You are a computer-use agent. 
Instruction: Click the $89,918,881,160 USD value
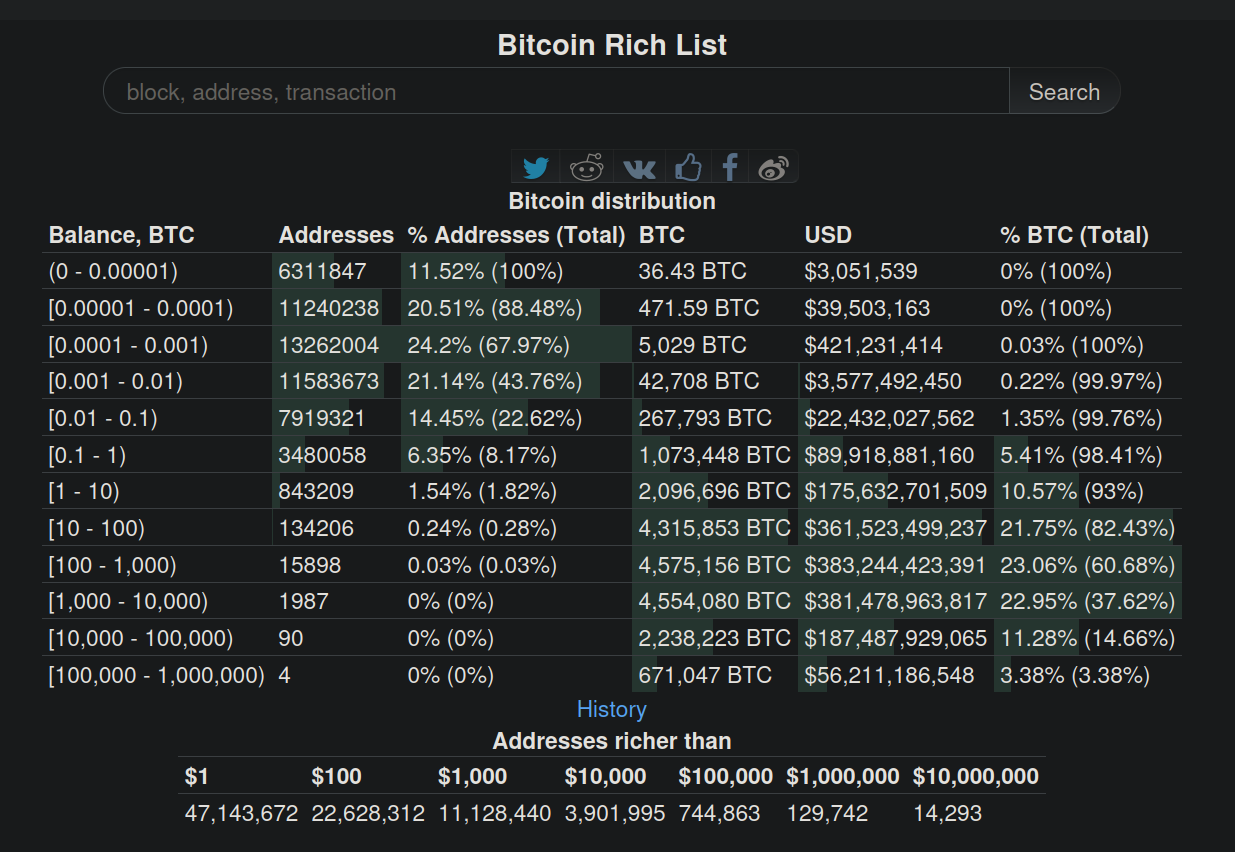889,455
